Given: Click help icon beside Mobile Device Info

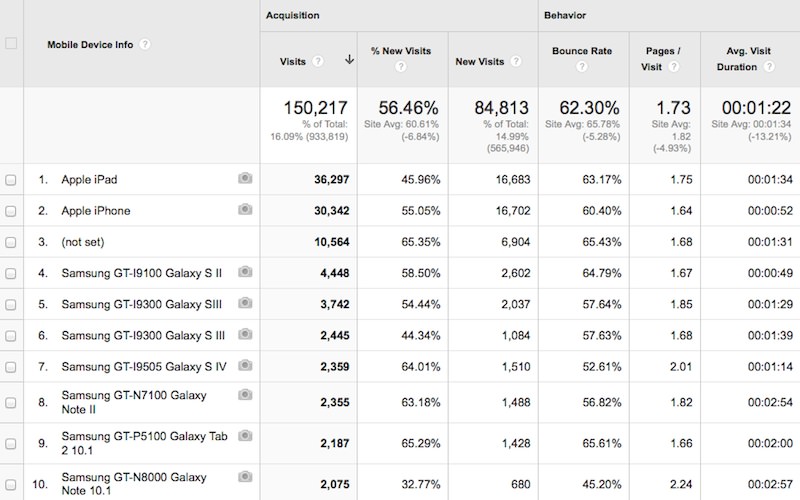Looking at the screenshot, I should [x=145, y=44].
